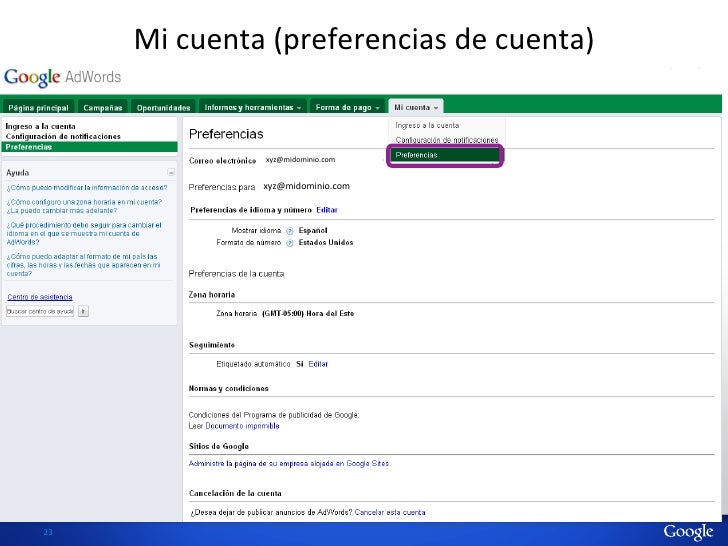Viewport: 728px width, 546px height.
Task: Choose Preferencias in Mi cuenta dropdown
Action: 445,155
